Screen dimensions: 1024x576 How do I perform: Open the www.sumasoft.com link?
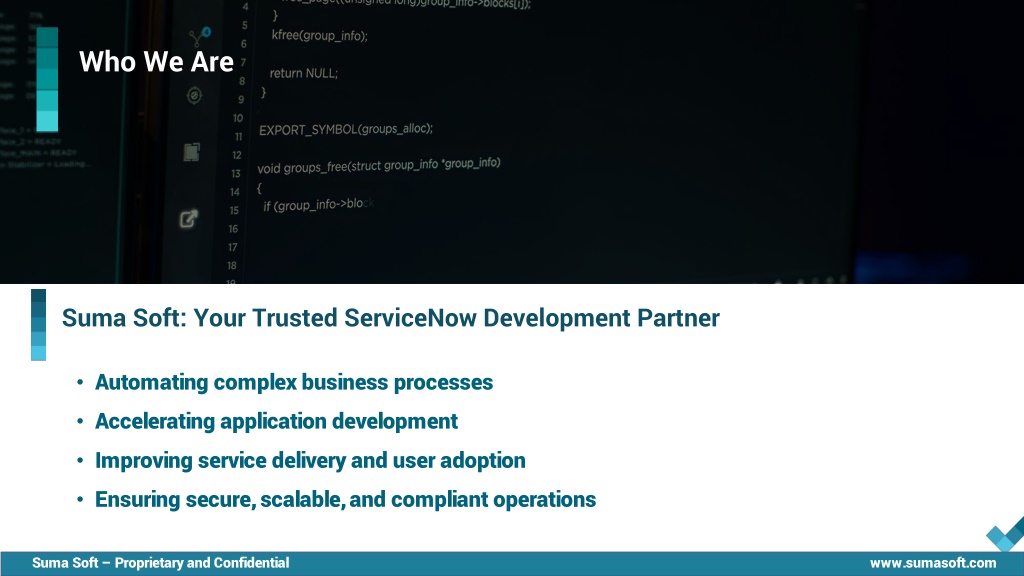[x=932, y=563]
